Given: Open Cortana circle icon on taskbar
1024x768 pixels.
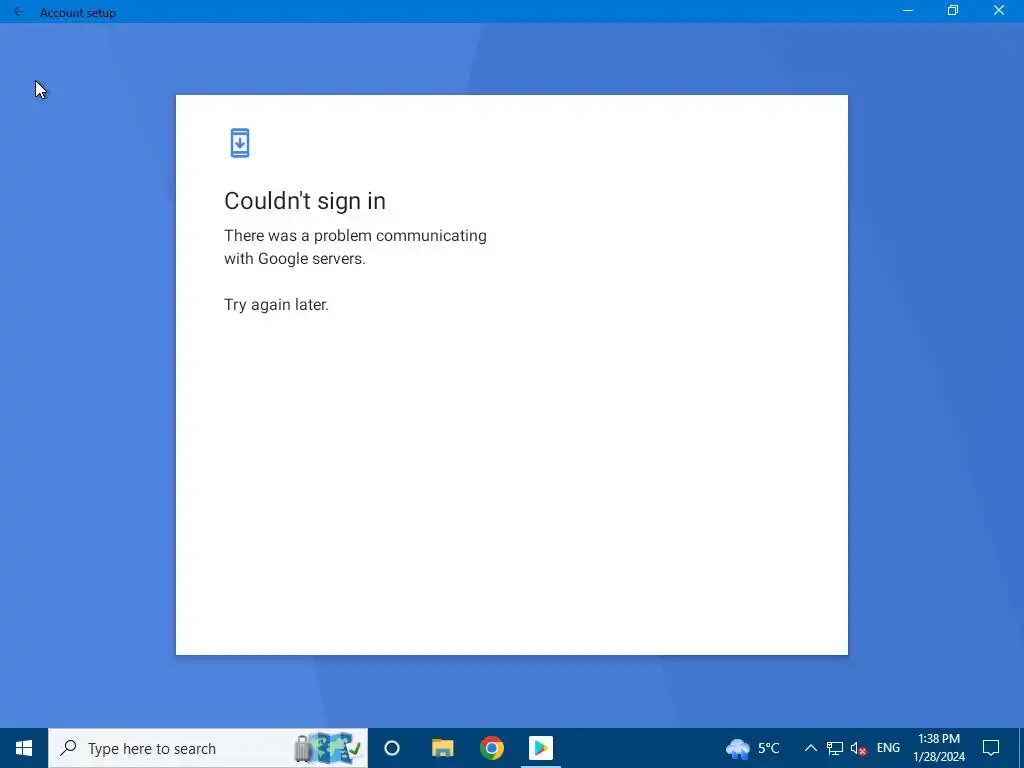Looking at the screenshot, I should pos(392,748).
